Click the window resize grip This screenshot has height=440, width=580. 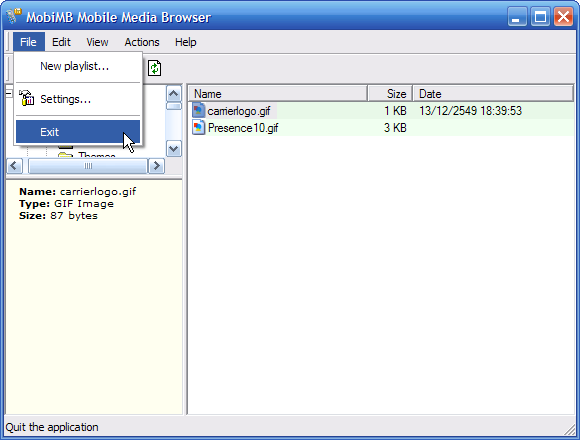coord(570,429)
